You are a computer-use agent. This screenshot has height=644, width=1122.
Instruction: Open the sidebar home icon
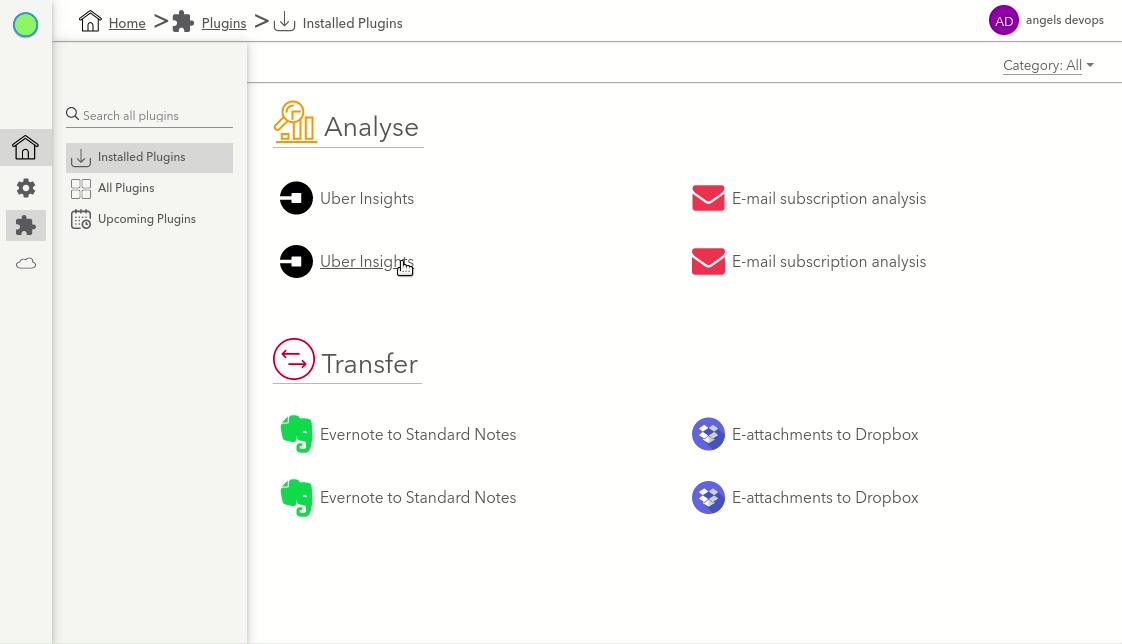[x=26, y=148]
